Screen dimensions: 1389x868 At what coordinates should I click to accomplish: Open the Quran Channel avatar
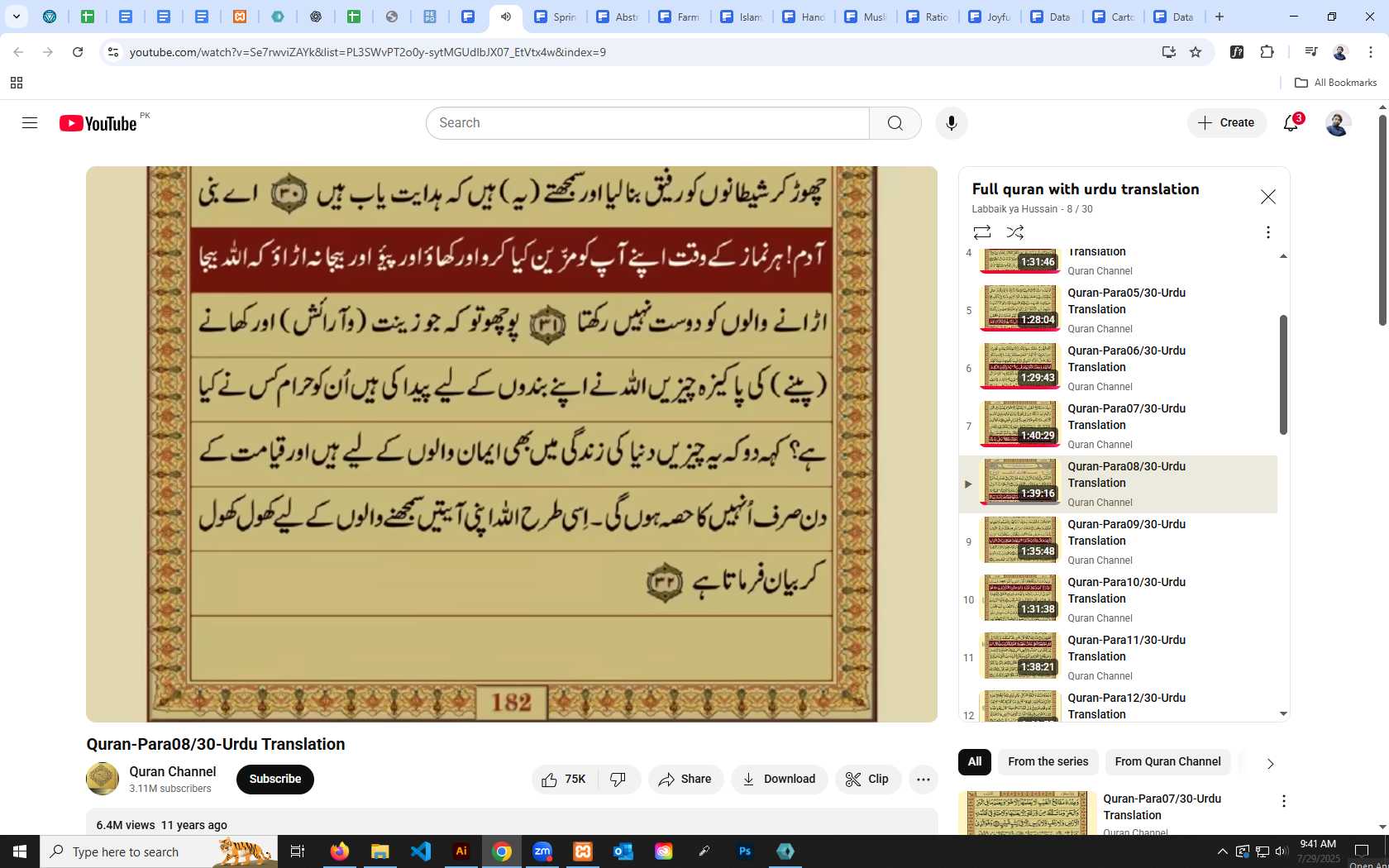click(103, 779)
